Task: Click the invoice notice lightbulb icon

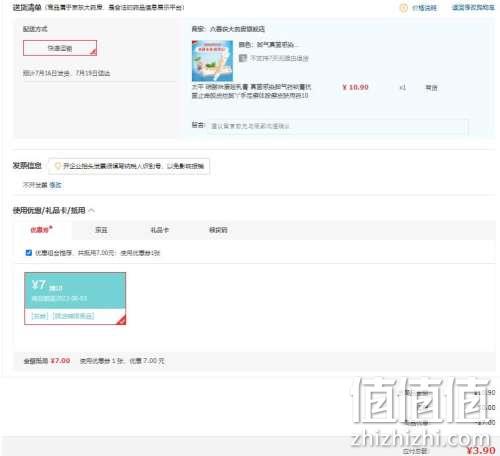Action: (57, 166)
